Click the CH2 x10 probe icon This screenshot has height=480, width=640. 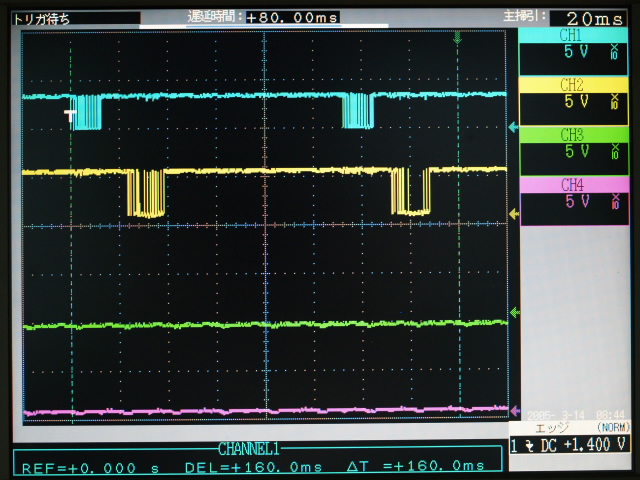click(614, 102)
